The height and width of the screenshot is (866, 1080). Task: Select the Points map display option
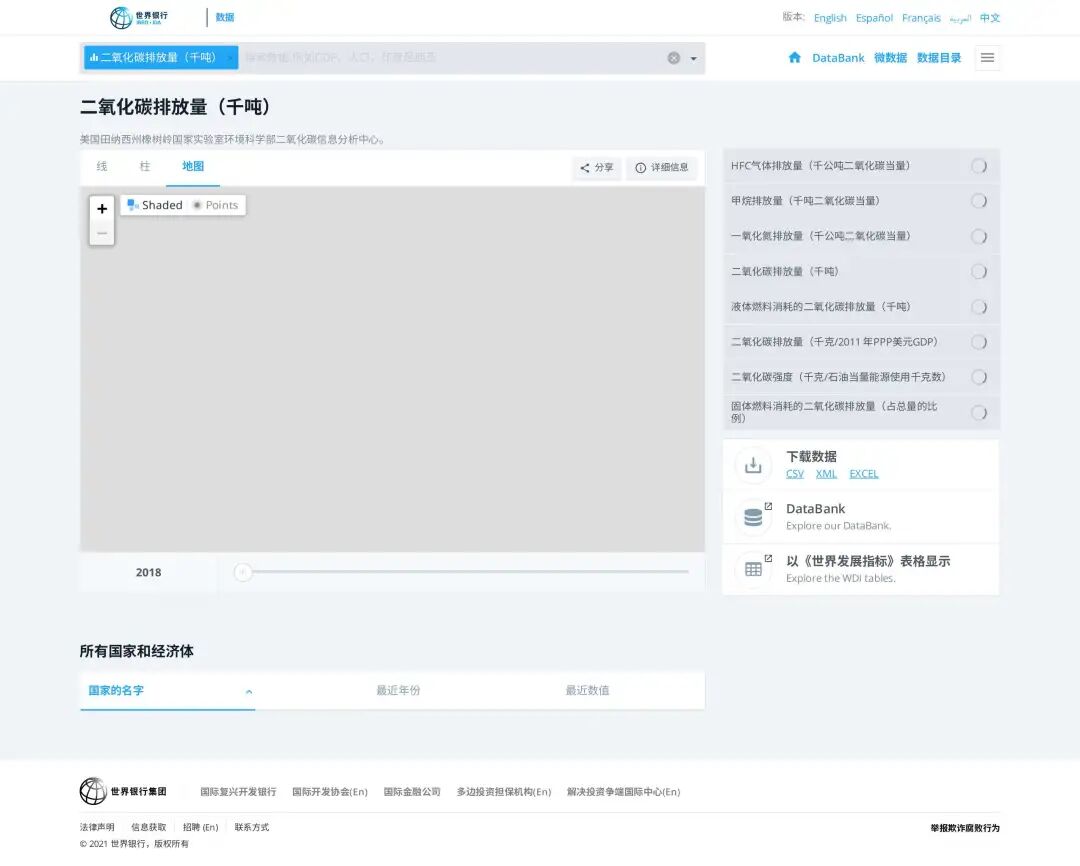(x=216, y=205)
